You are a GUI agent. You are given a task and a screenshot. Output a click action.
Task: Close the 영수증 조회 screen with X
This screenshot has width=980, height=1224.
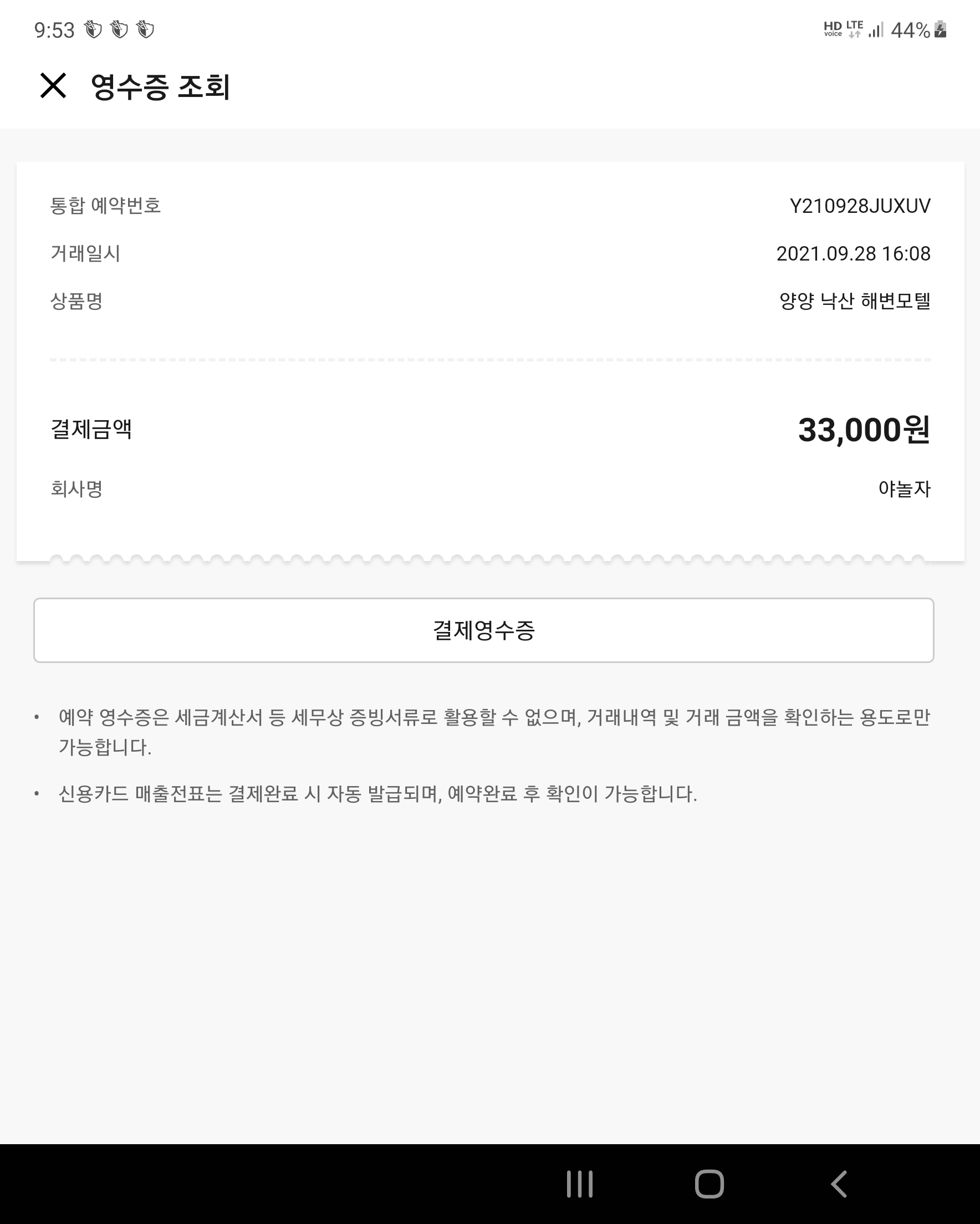53,86
